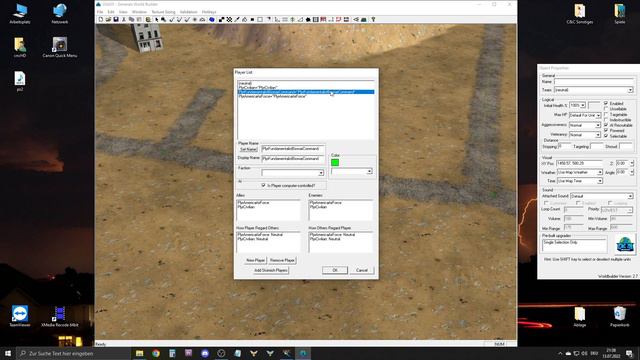
Task: Open the Window menu
Action: (139, 12)
